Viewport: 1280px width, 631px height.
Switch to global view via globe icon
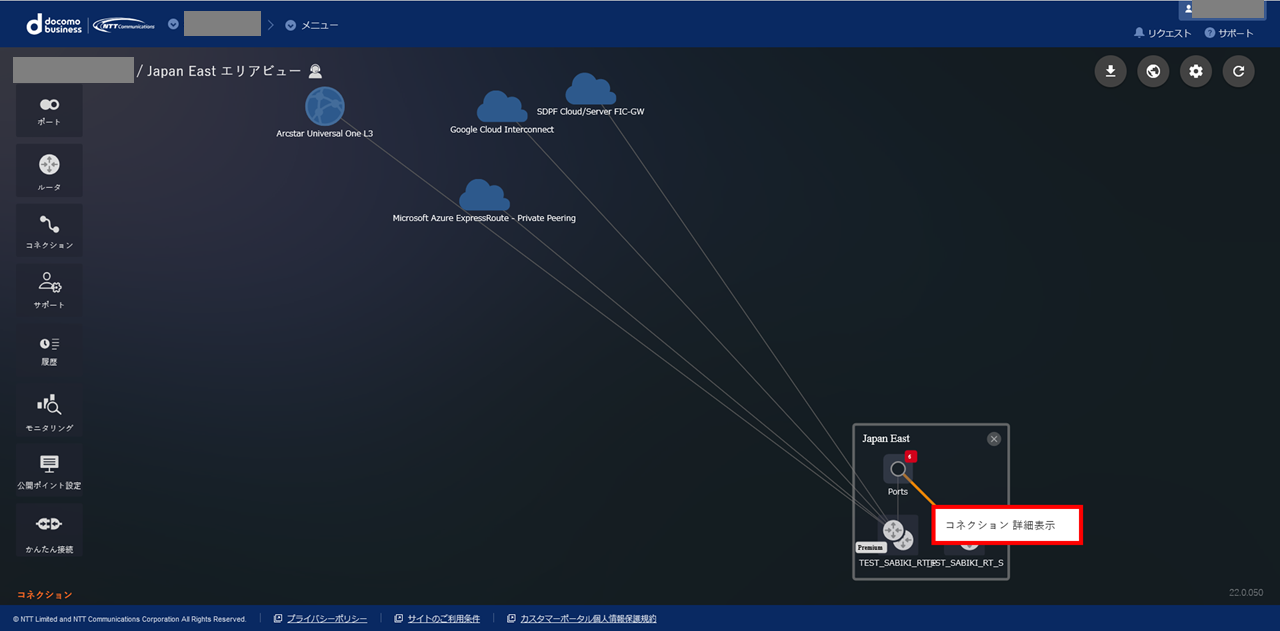point(1153,71)
